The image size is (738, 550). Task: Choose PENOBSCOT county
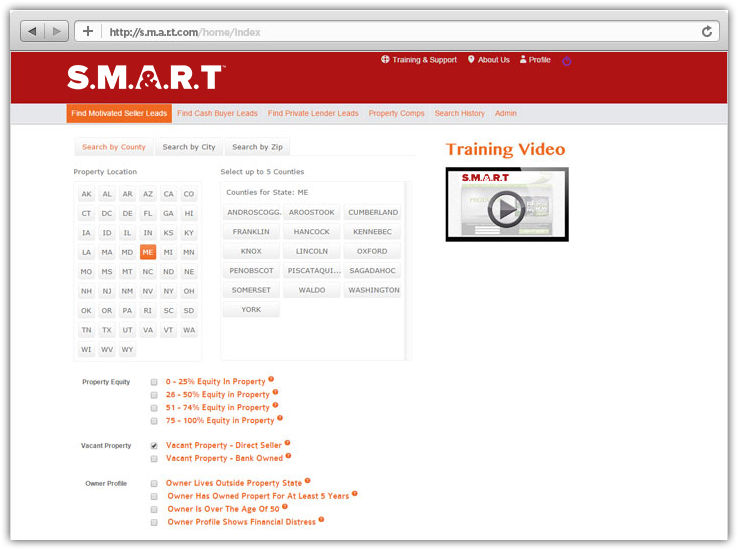coord(251,271)
